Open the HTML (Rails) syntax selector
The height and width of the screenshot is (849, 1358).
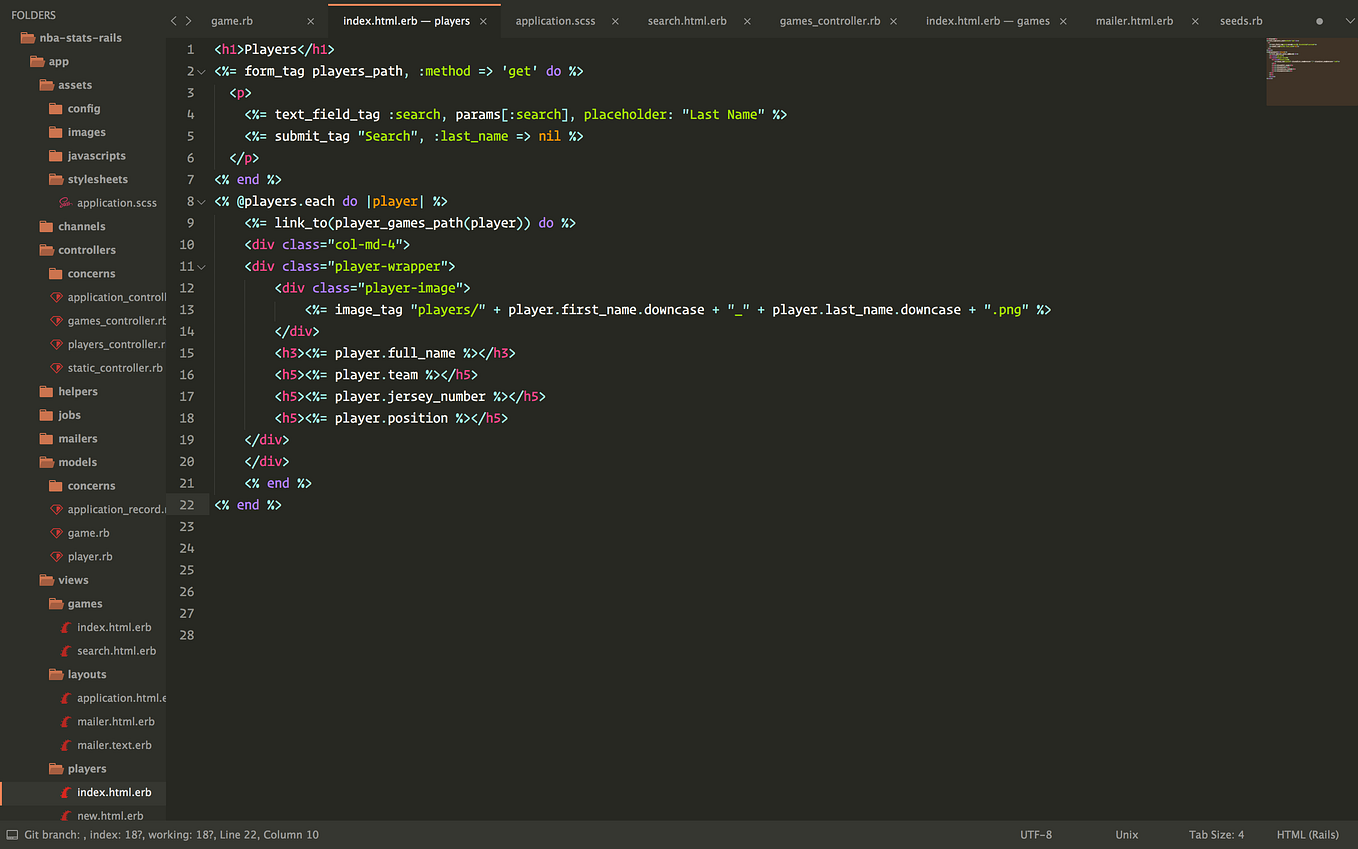point(1307,834)
